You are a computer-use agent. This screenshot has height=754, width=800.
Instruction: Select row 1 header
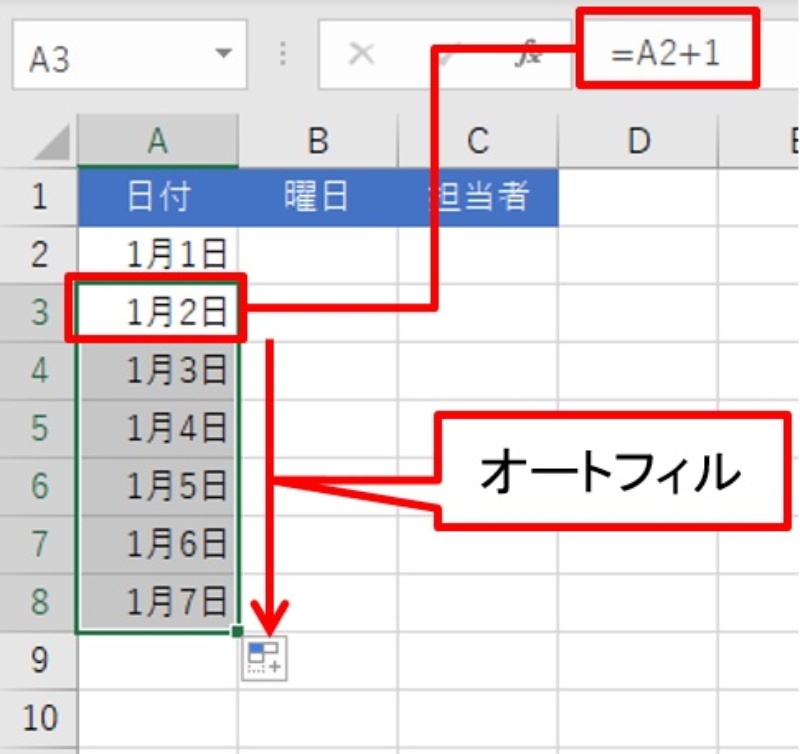tap(39, 196)
